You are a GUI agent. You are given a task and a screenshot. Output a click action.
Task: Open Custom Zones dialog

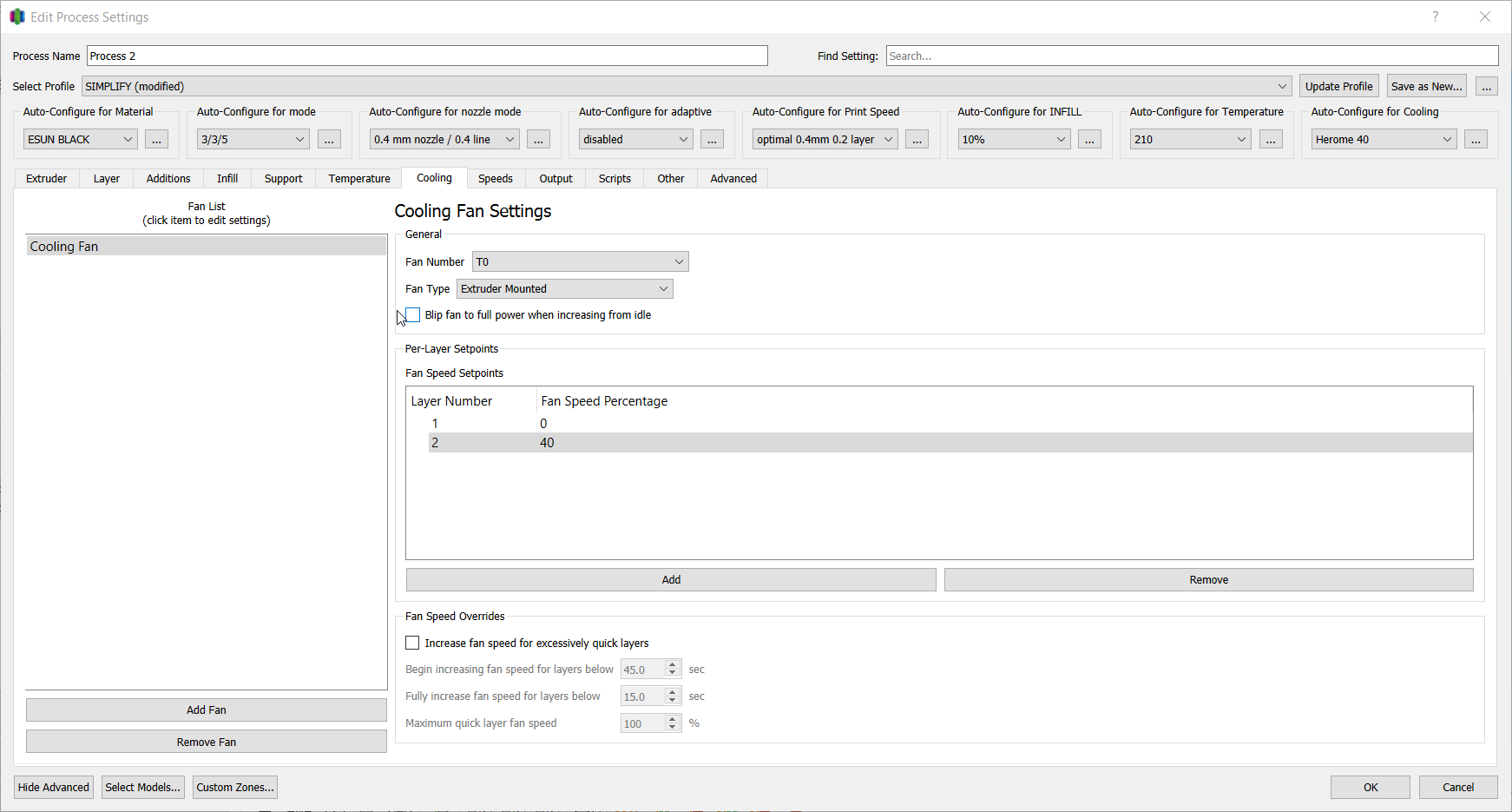click(x=235, y=787)
